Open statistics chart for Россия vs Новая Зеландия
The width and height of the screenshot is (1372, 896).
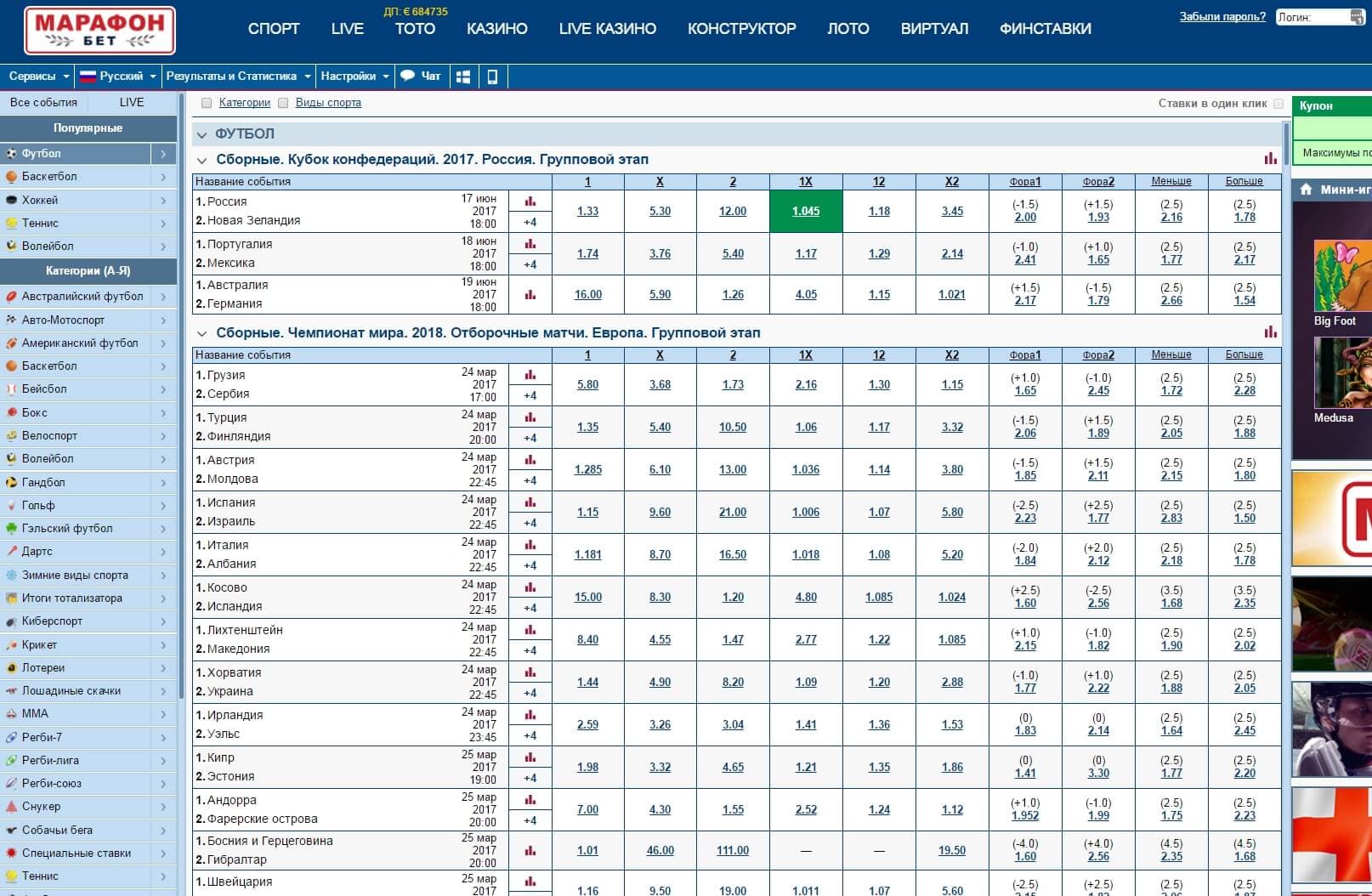pyautogui.click(x=530, y=201)
